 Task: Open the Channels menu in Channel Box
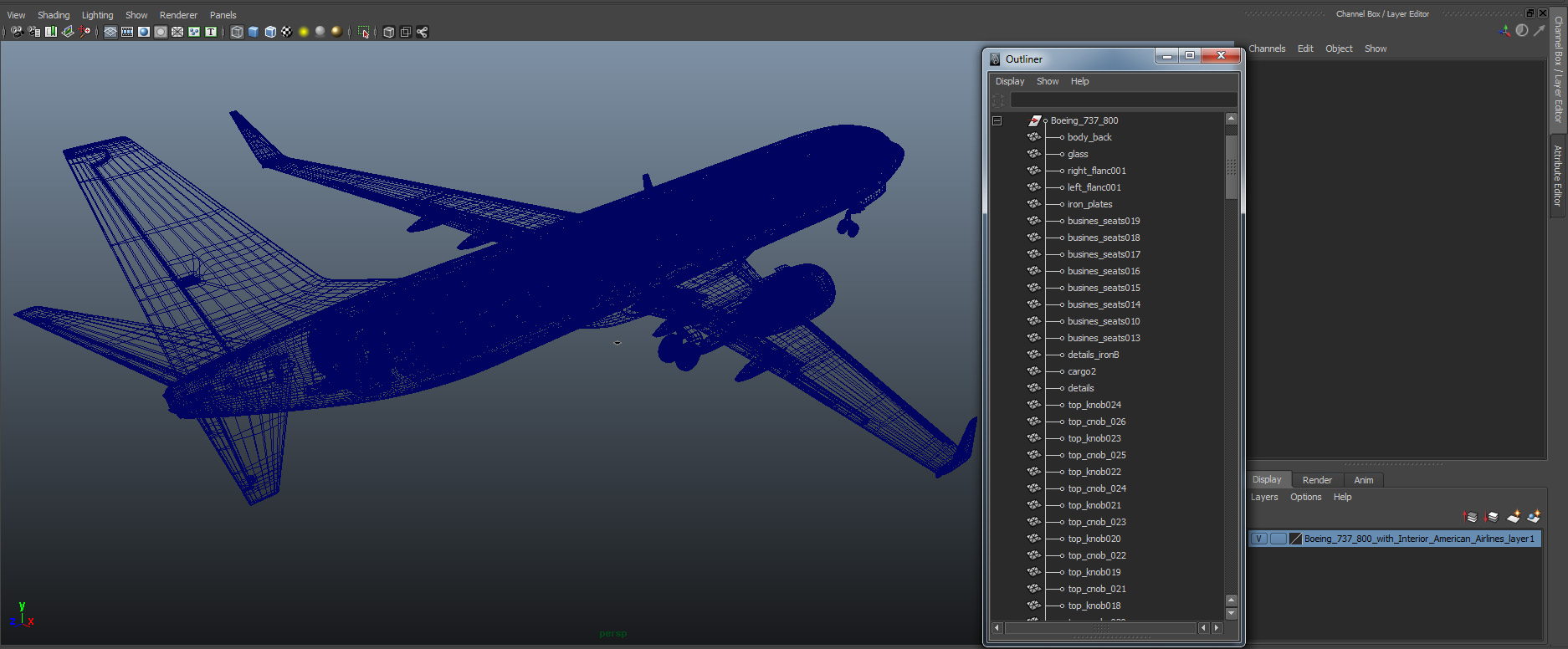click(1267, 49)
